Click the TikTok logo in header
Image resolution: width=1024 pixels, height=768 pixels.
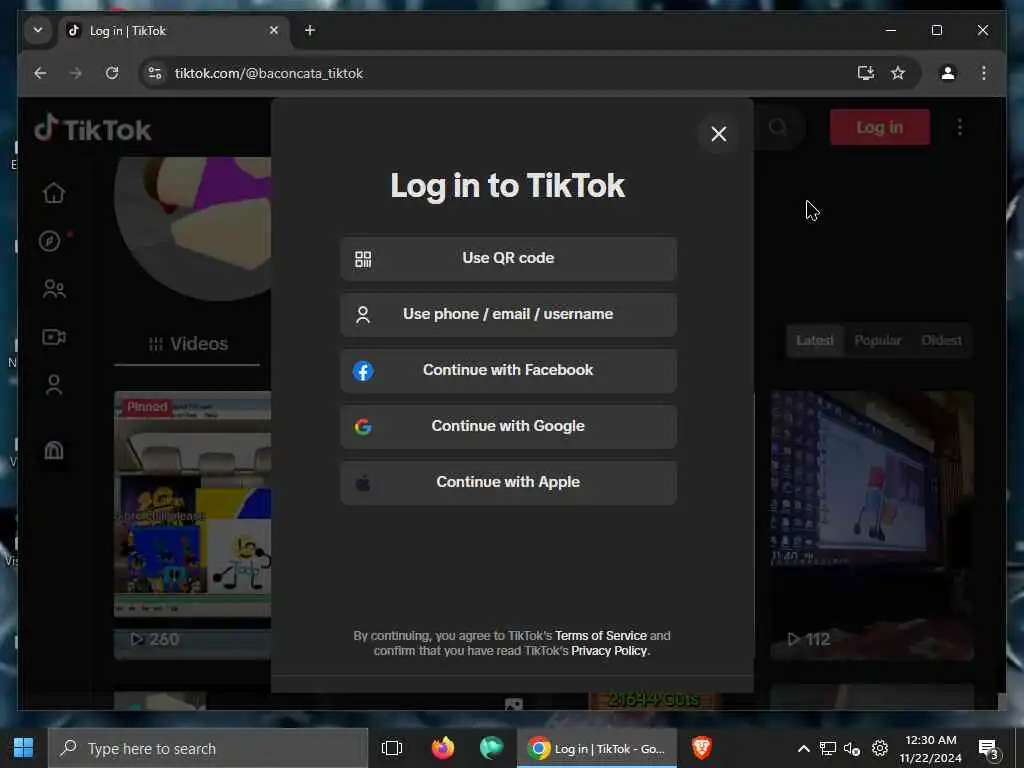click(x=93, y=129)
